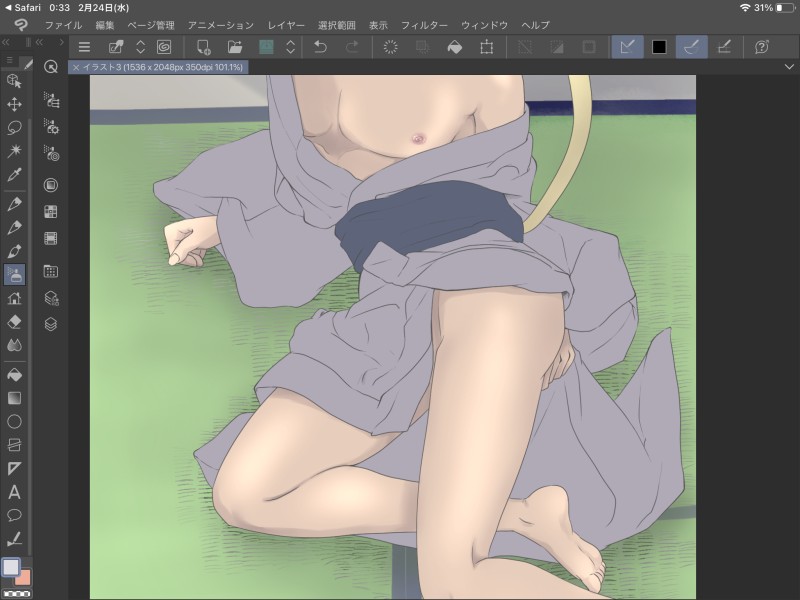Open the アニメーション menu
The image size is (800, 600).
tap(220, 25)
